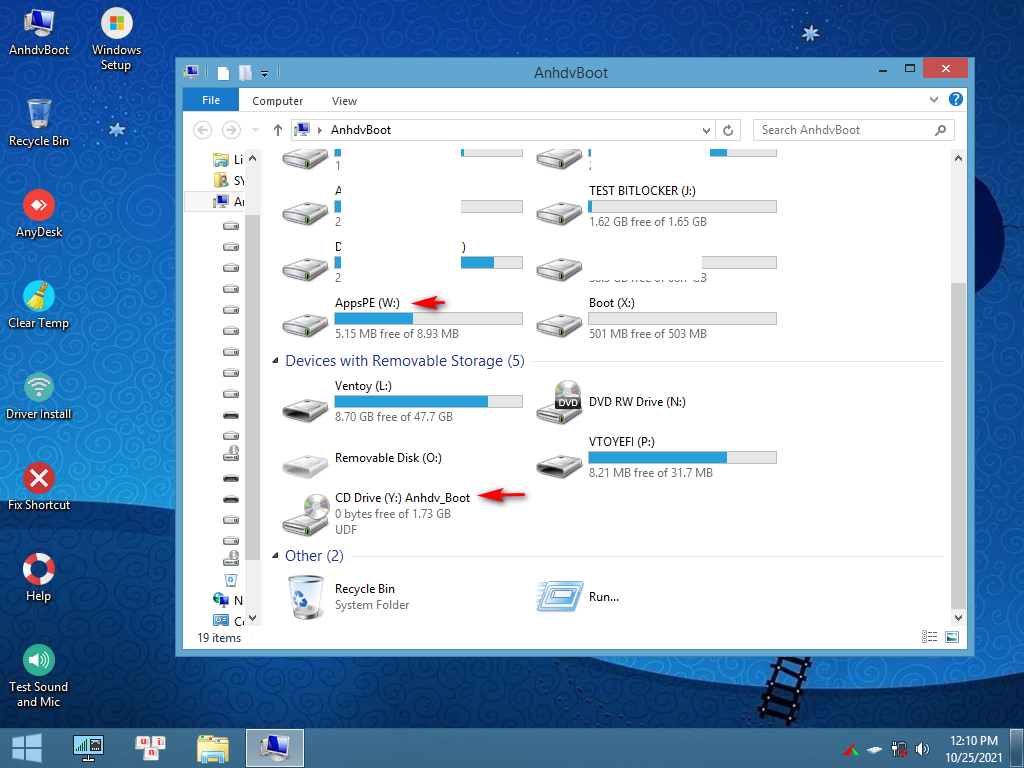
Task: Go up one folder level
Action: coord(278,130)
